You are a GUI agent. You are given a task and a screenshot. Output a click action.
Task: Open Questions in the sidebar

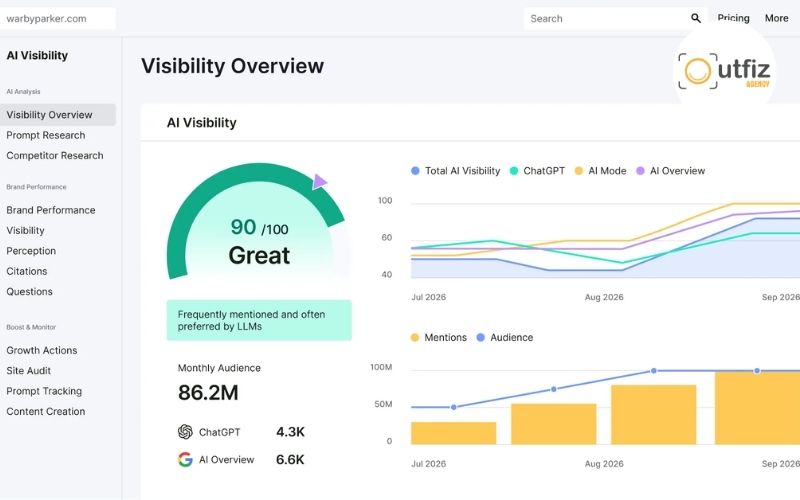[30, 292]
